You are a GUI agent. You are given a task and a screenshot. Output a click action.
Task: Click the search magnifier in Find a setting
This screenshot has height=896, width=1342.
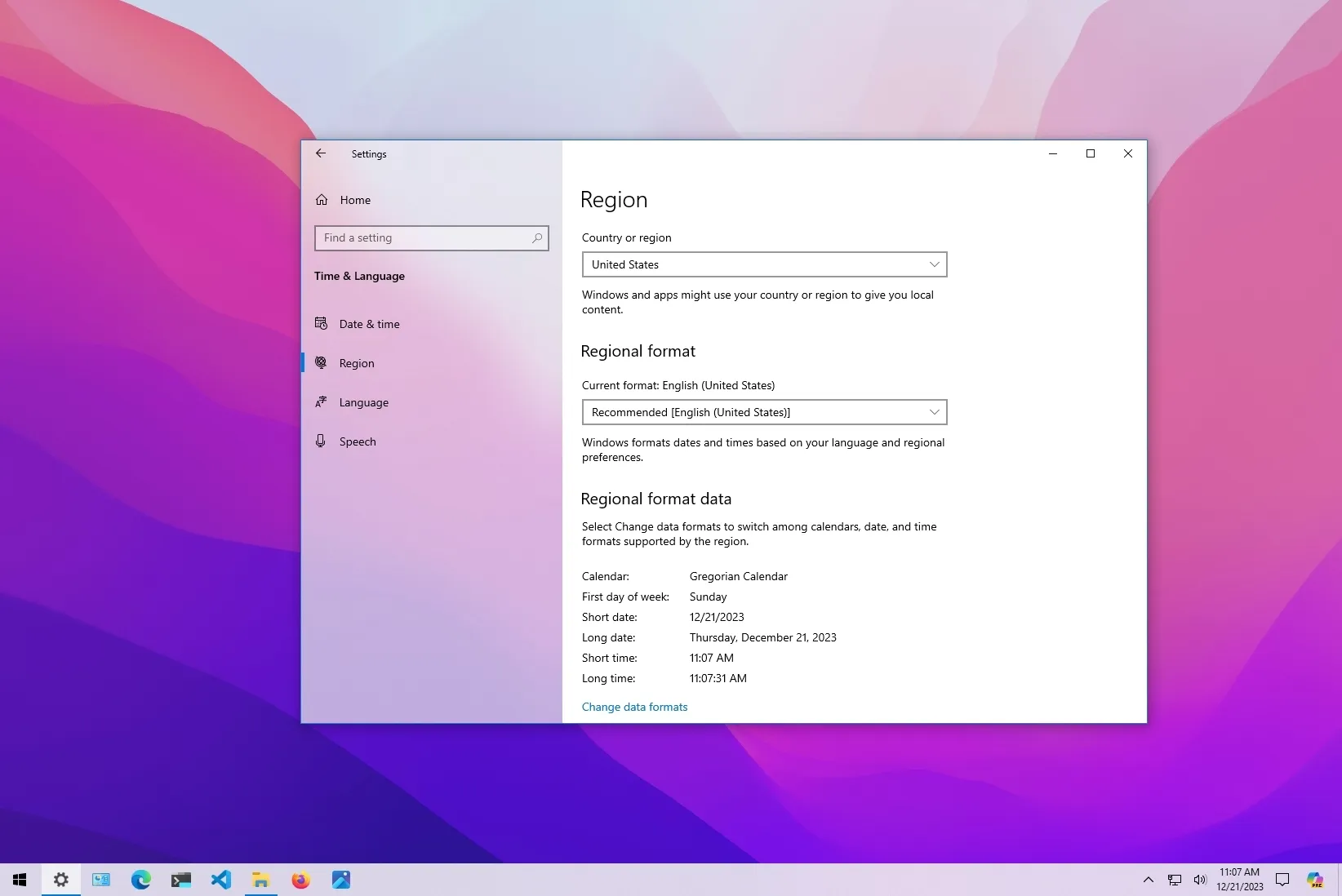click(x=536, y=237)
